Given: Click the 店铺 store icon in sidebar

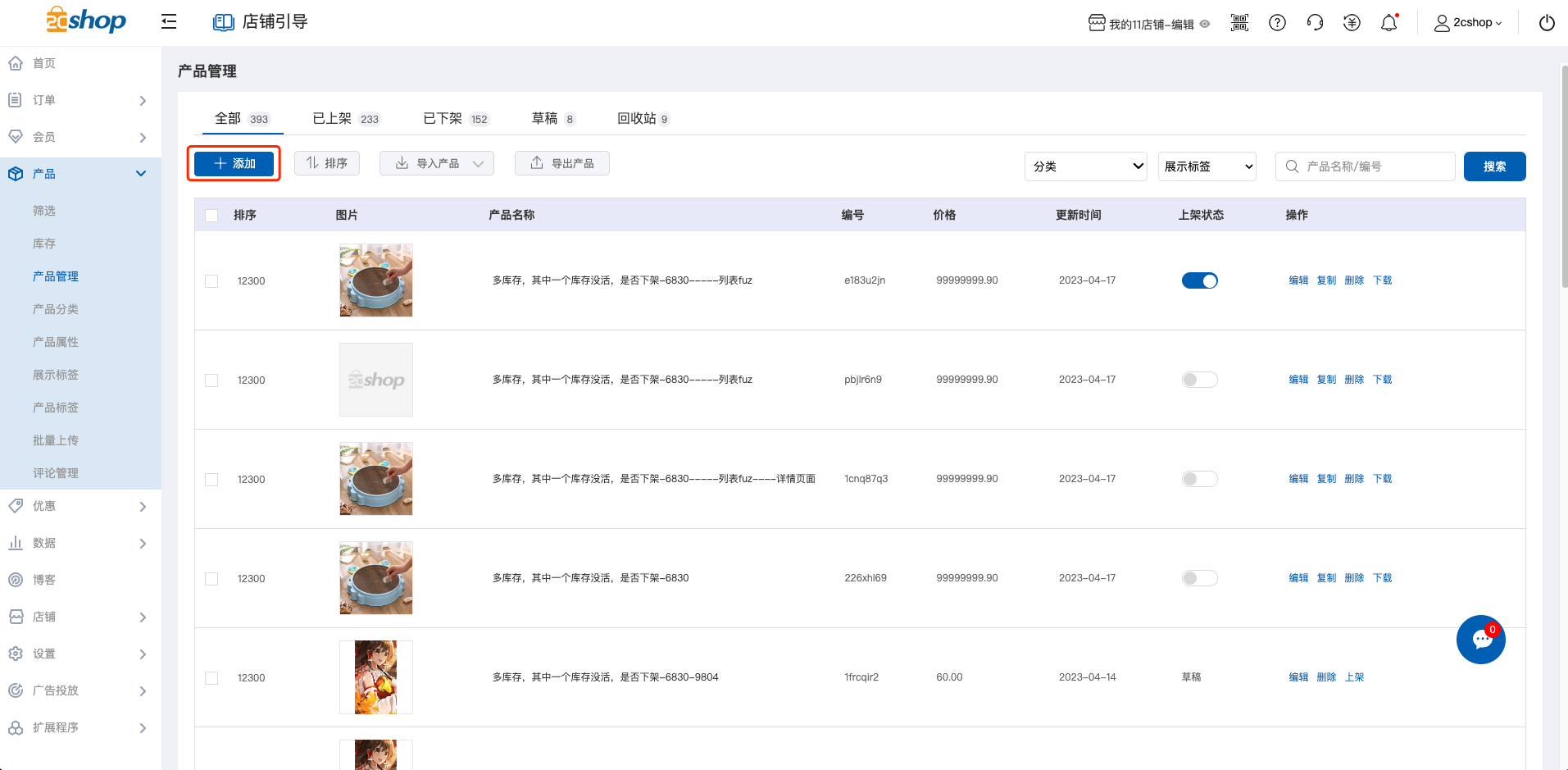Looking at the screenshot, I should 16,617.
